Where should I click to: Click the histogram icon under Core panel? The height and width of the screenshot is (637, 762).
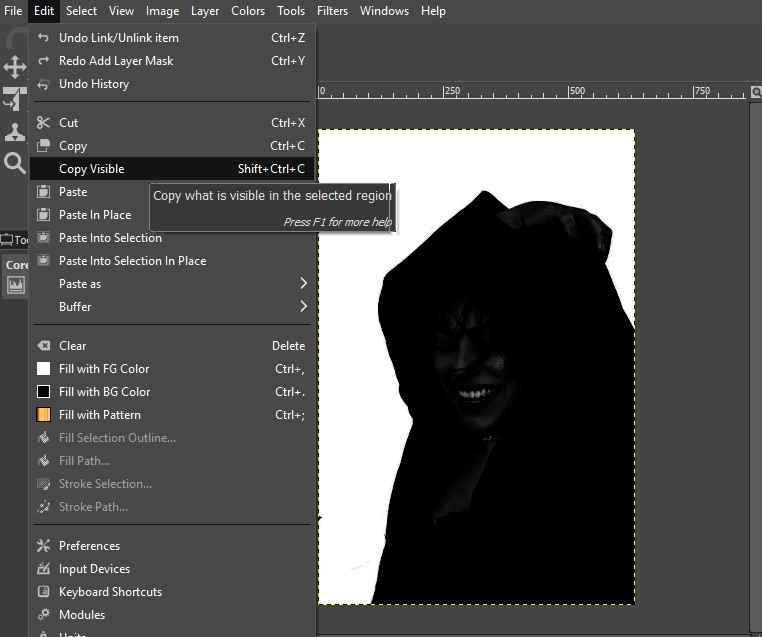[x=15, y=285]
